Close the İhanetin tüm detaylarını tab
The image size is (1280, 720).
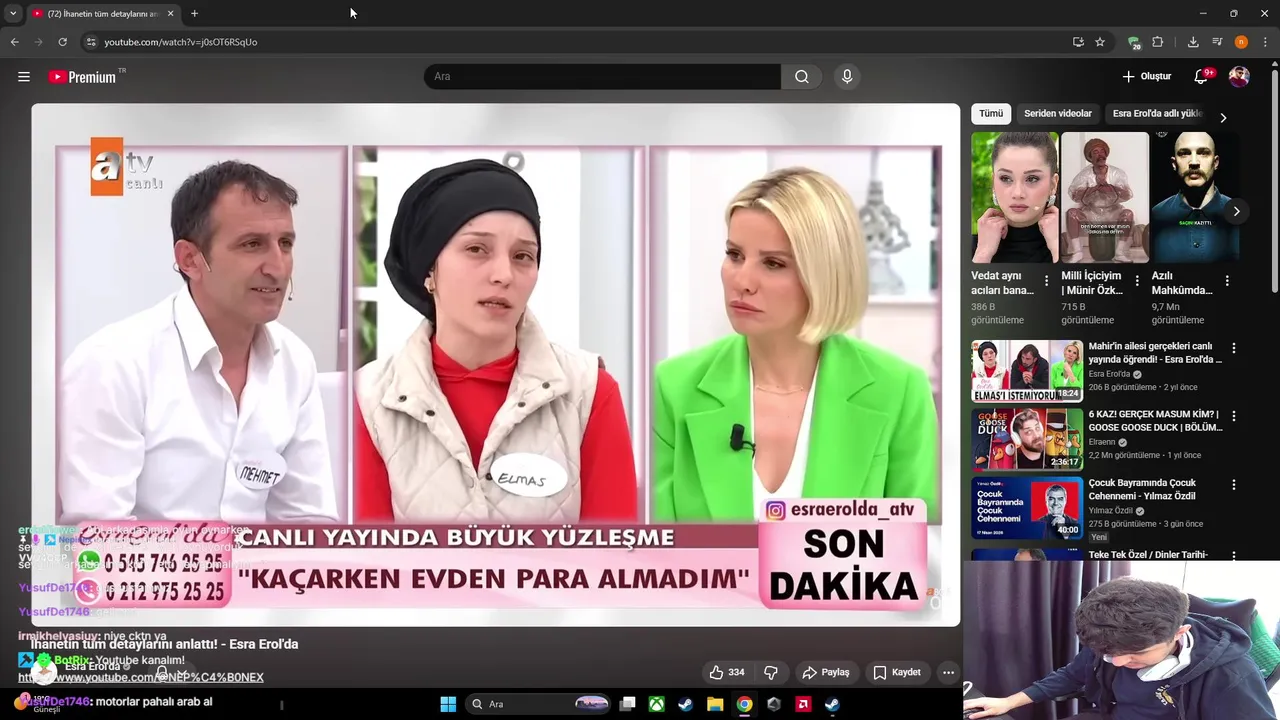[170, 13]
